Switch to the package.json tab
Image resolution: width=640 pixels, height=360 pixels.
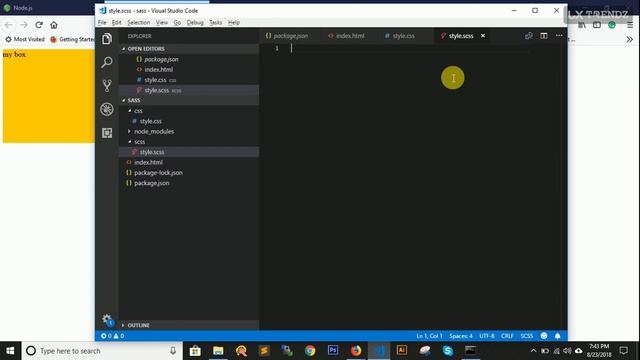pyautogui.click(x=287, y=36)
